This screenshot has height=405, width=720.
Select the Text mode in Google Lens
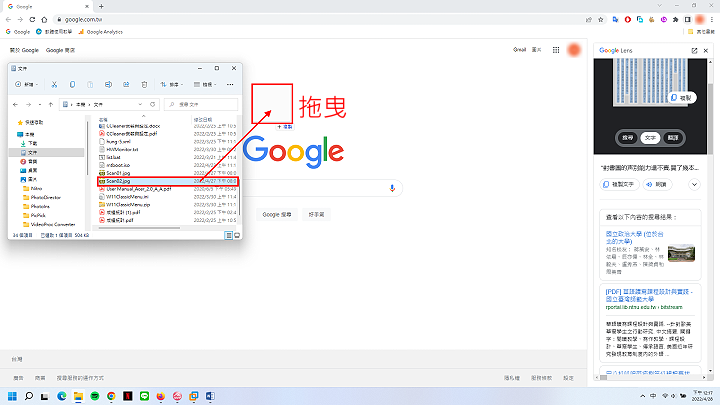point(650,138)
